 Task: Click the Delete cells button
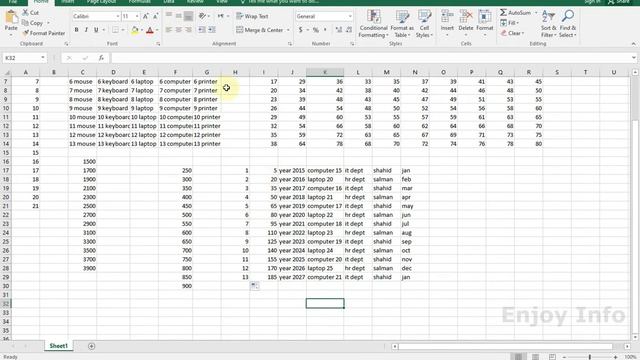[466, 22]
